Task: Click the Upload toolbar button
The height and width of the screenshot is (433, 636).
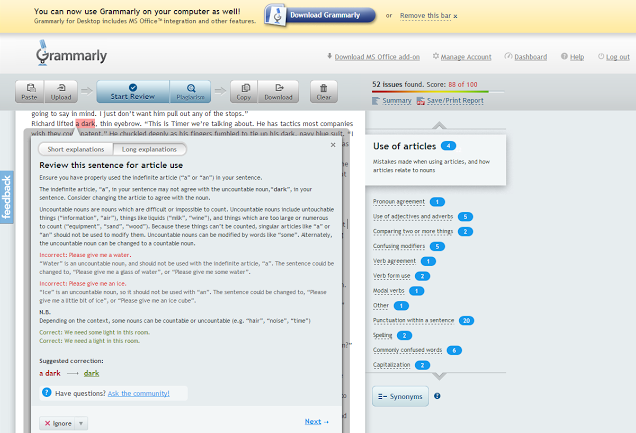Action: 61,91
